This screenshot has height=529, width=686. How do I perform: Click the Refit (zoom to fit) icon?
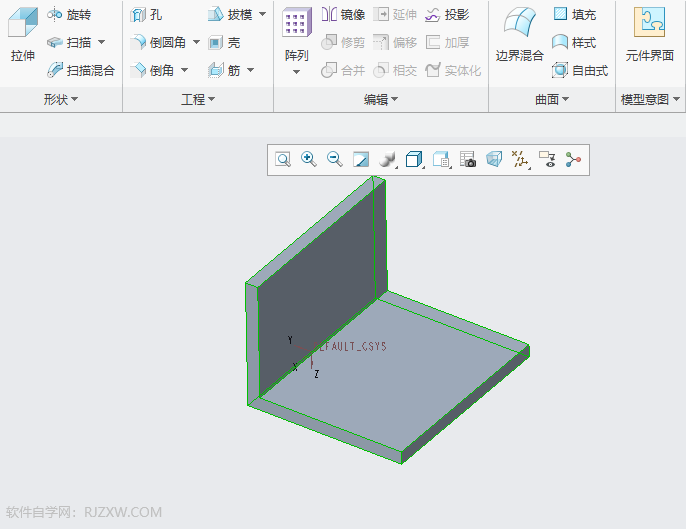coord(283,159)
